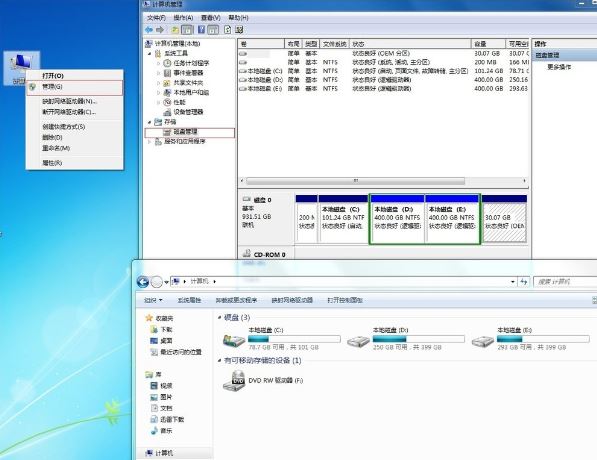Open the recent pages dropdown beside nav buttons
This screenshot has height=460, width=597.
click(166, 282)
